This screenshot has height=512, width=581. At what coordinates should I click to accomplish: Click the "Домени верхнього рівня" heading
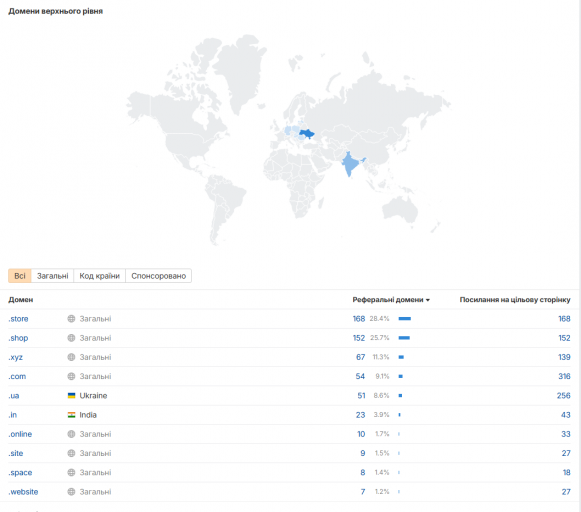coord(56,11)
